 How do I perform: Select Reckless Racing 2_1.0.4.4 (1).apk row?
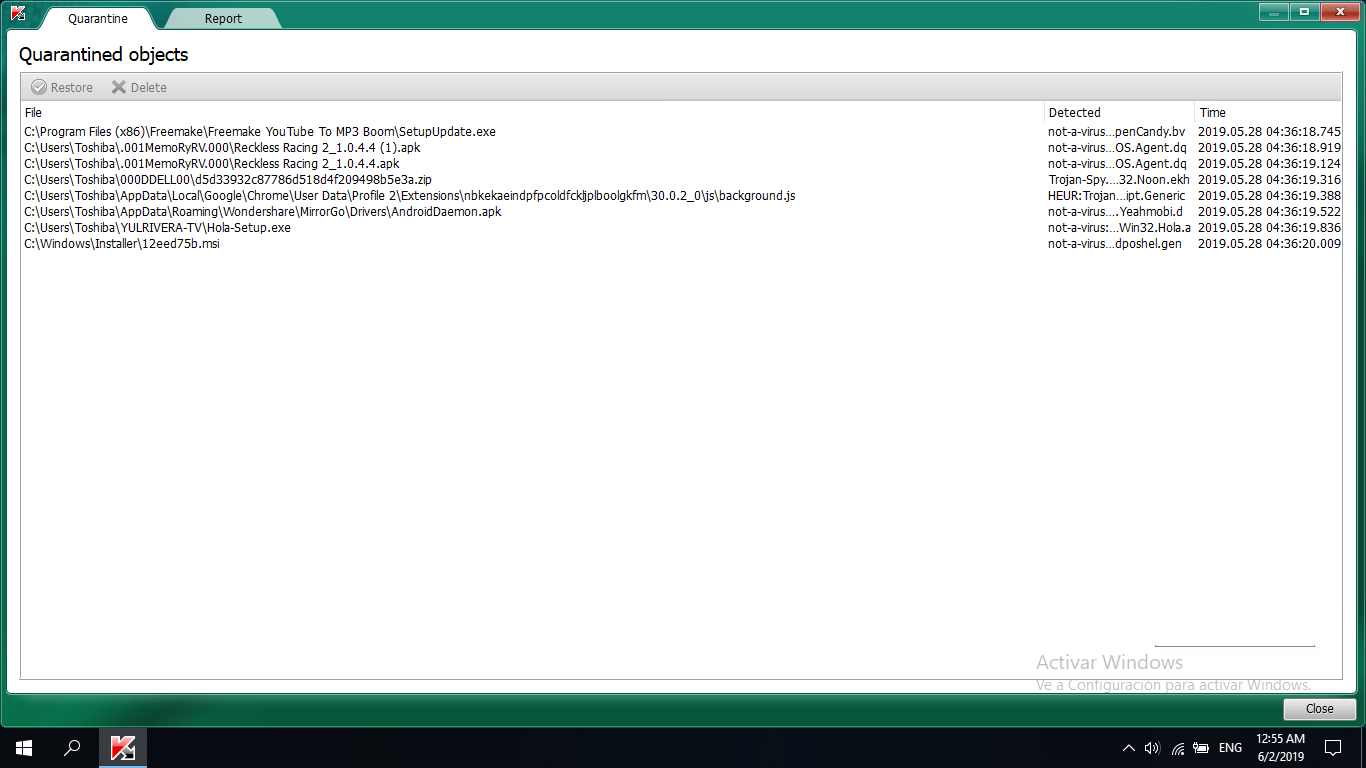(x=681, y=148)
